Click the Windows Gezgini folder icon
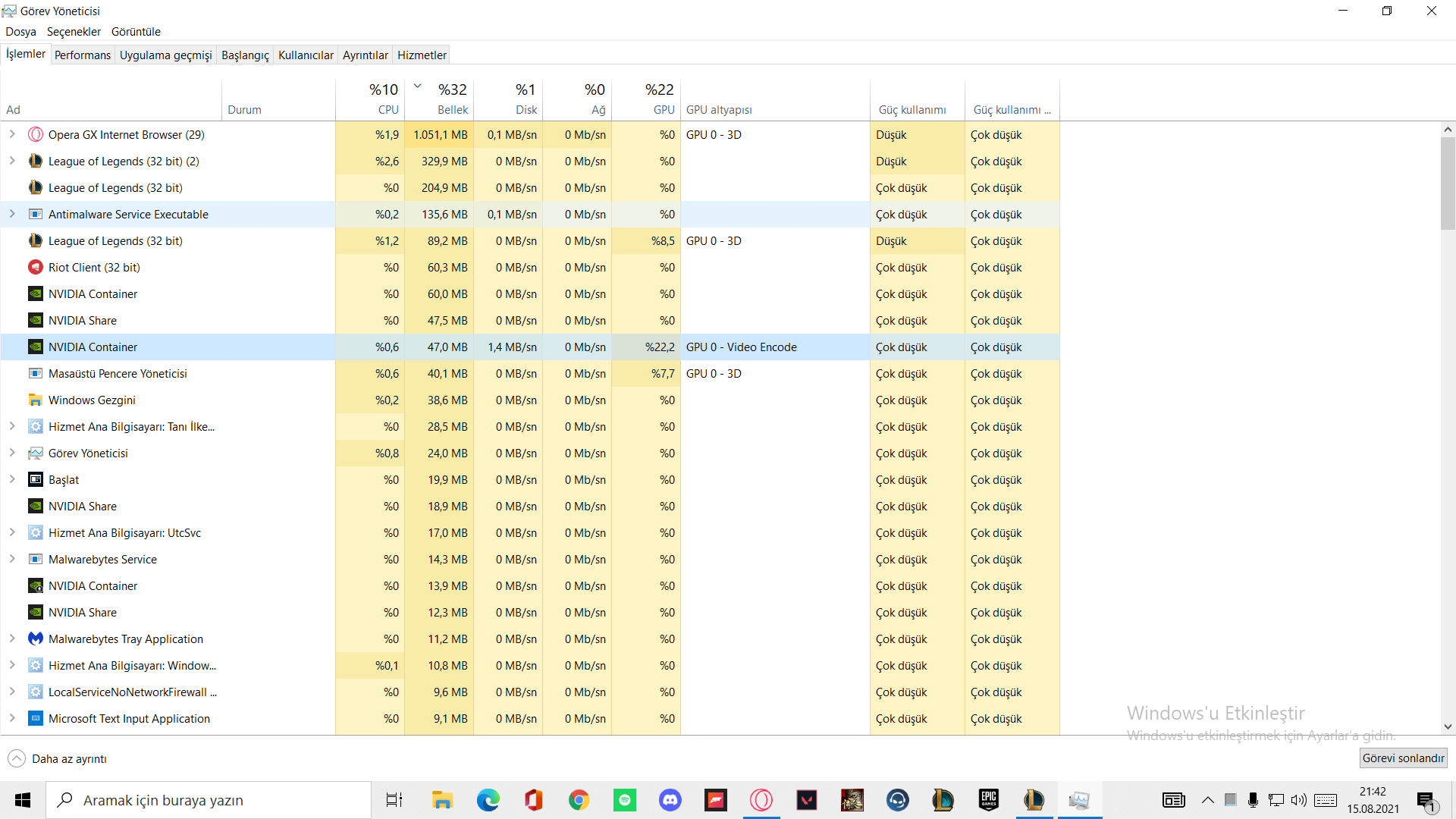The image size is (1456, 819). 36,400
